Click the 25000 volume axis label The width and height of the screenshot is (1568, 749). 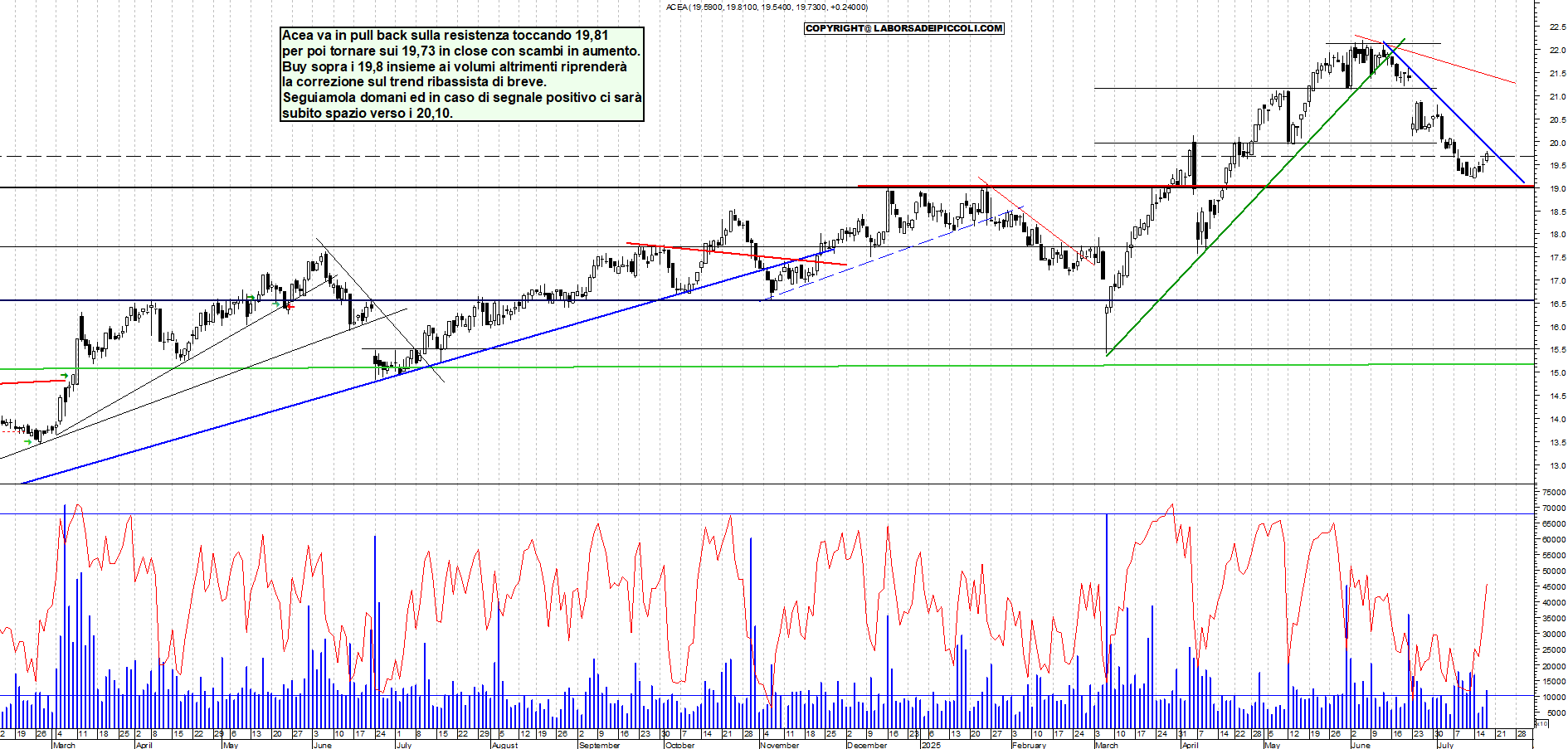pos(1554,650)
